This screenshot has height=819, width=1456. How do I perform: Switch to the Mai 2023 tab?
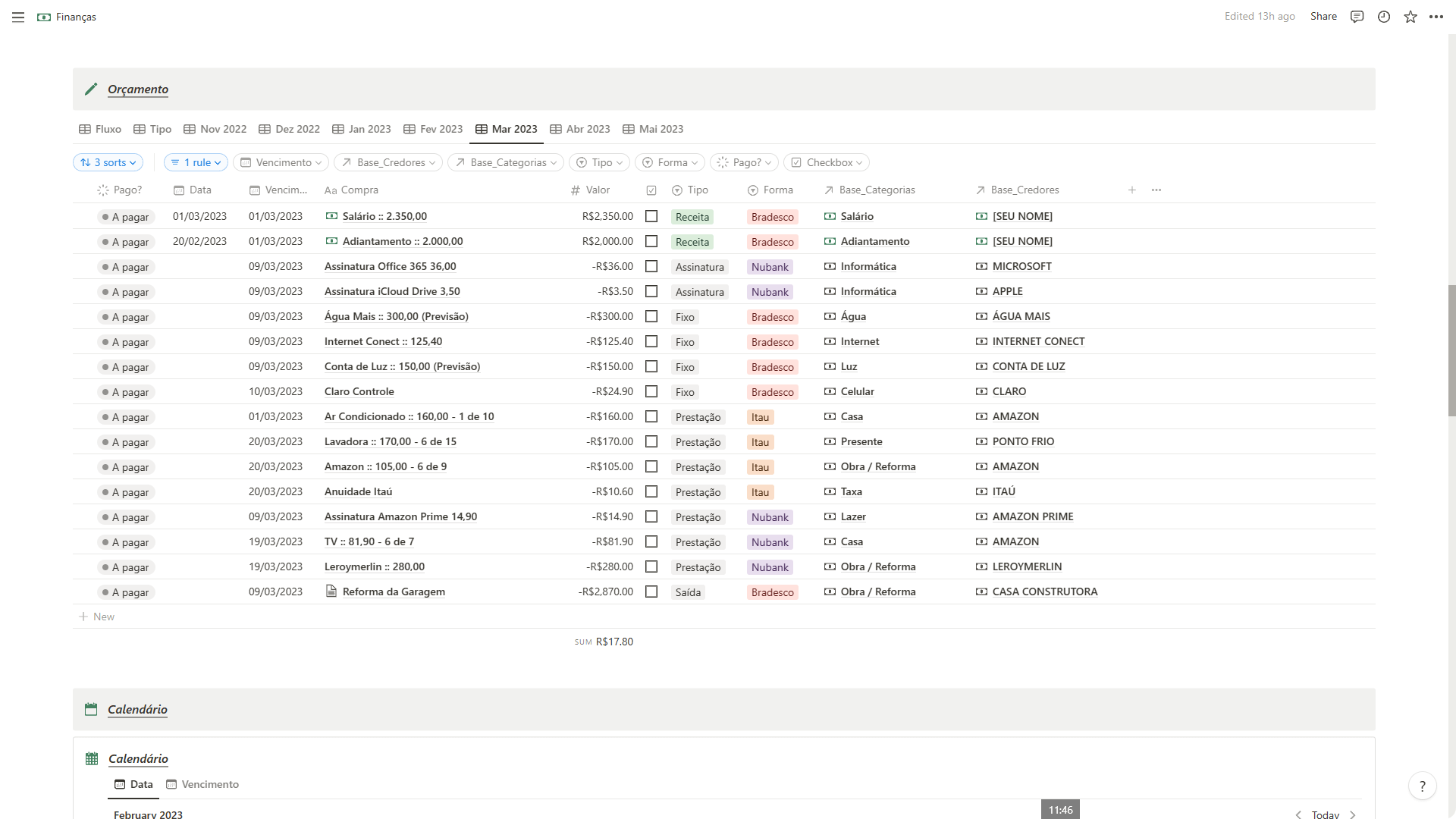click(x=653, y=129)
